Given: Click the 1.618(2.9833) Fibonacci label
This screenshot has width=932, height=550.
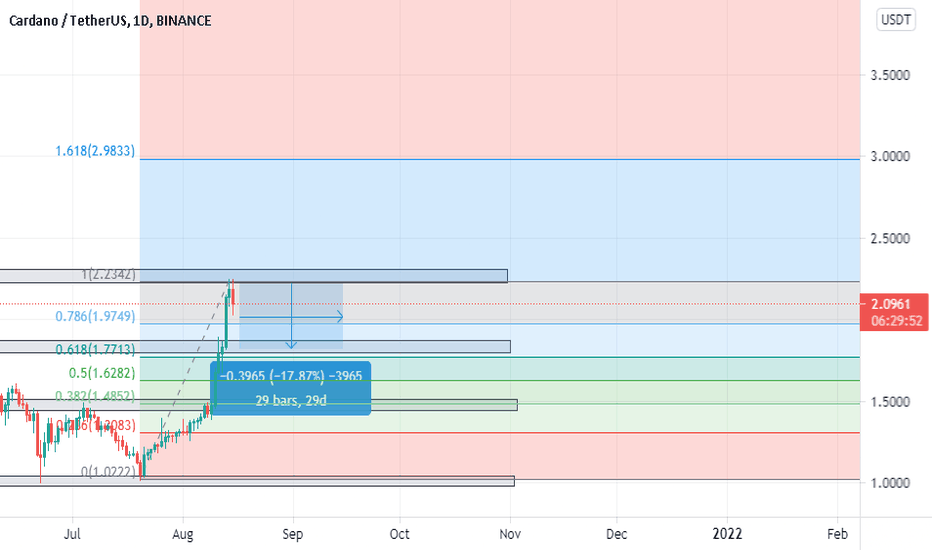Looking at the screenshot, I should [95, 151].
